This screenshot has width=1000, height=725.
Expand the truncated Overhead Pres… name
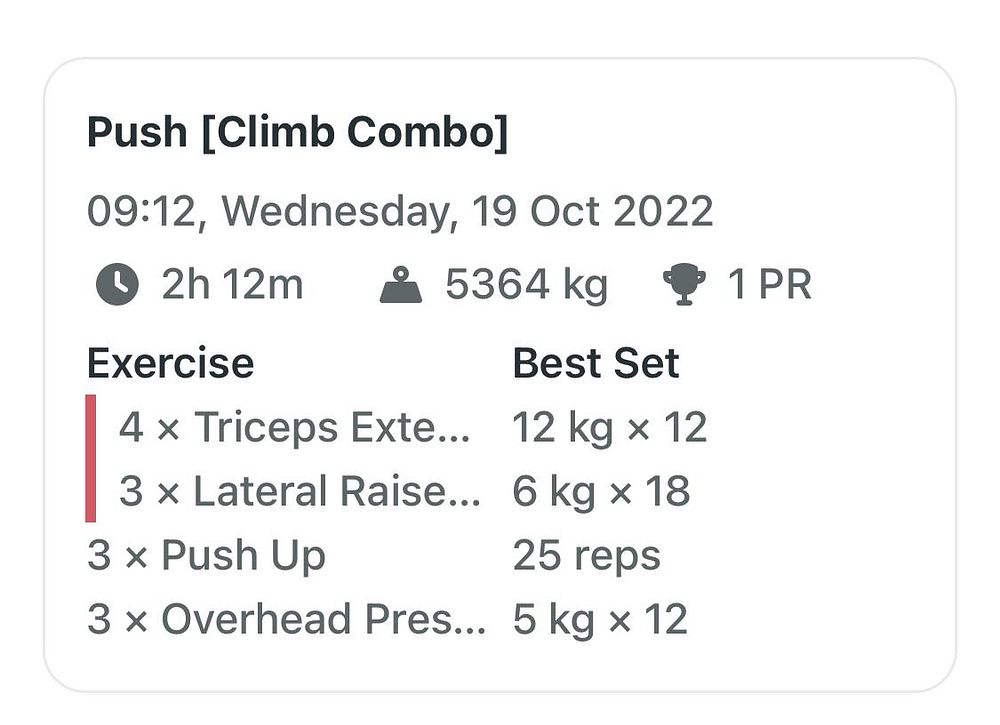(323, 619)
